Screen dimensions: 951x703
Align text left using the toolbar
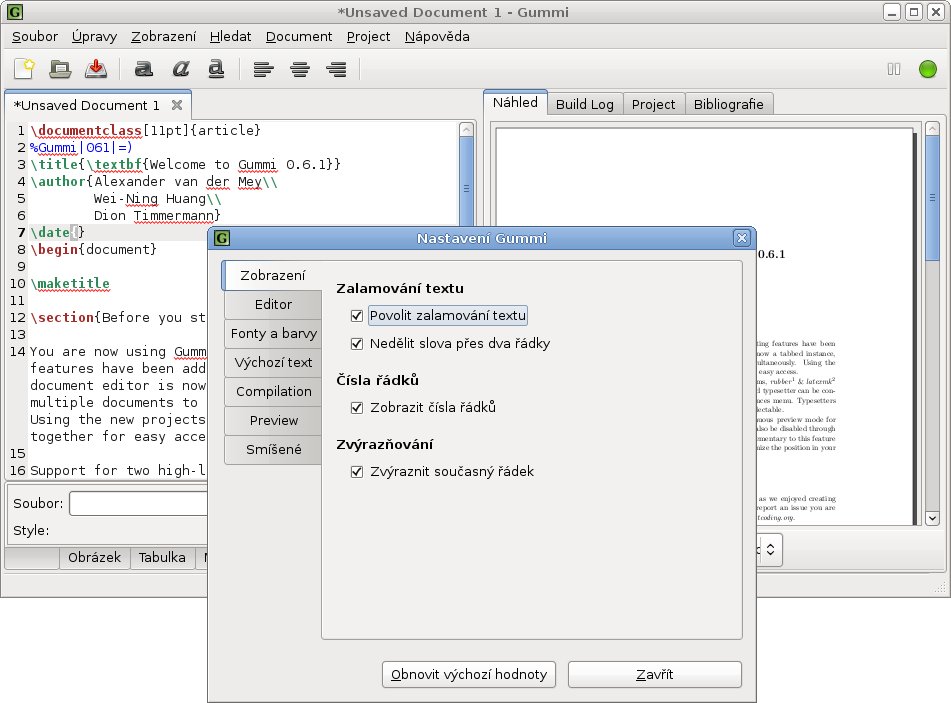263,69
